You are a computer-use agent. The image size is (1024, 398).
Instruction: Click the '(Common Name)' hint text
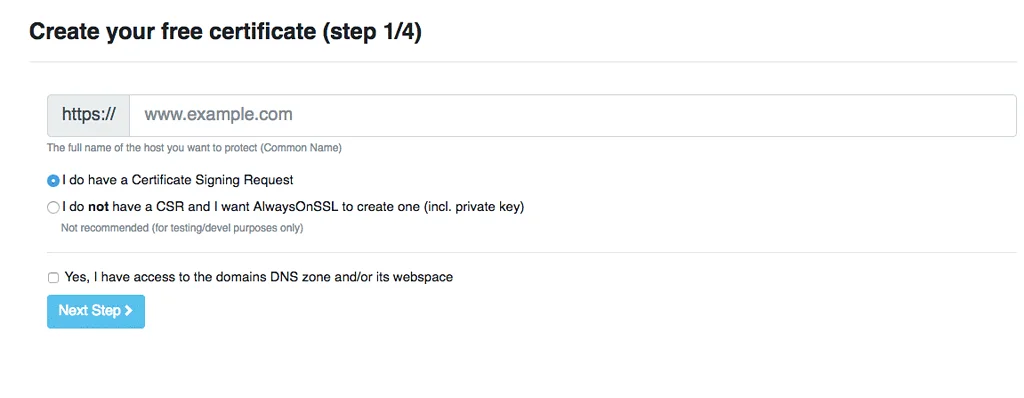pyautogui.click(x=301, y=148)
